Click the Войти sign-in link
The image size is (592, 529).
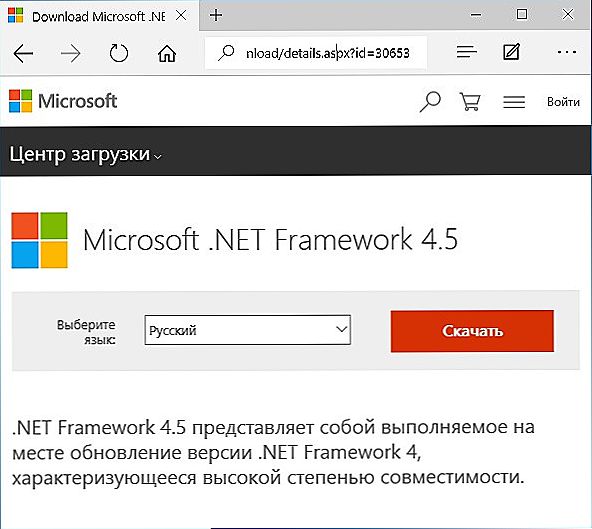563,102
